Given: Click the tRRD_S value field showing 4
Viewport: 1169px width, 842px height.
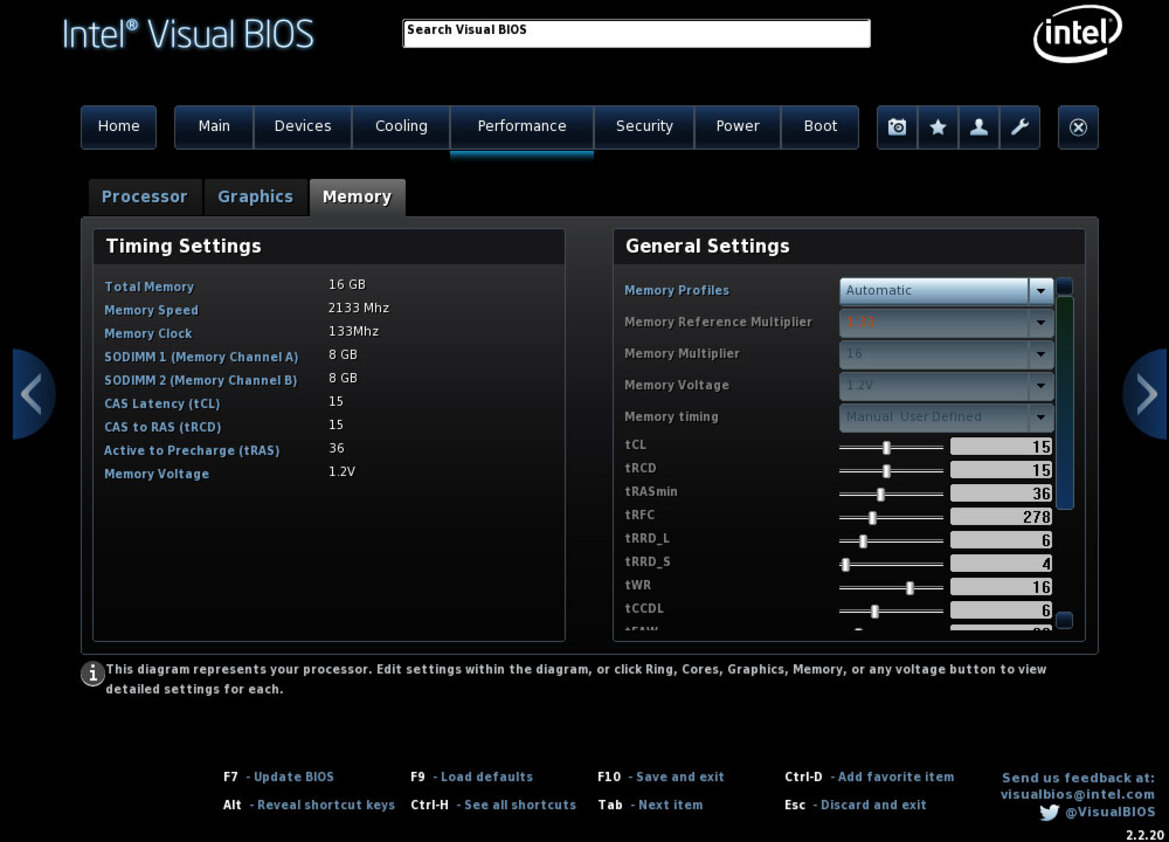Looking at the screenshot, I should click(x=1001, y=563).
